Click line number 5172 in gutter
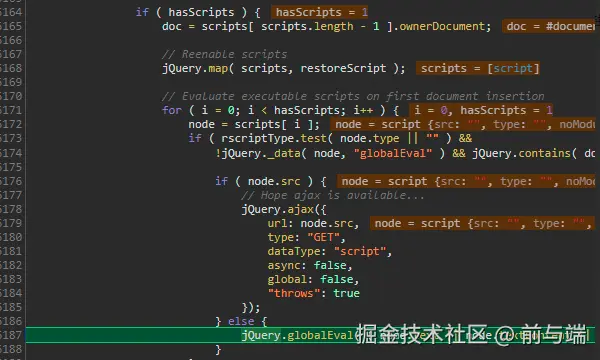Image resolution: width=600 pixels, height=360 pixels. [x=11, y=124]
